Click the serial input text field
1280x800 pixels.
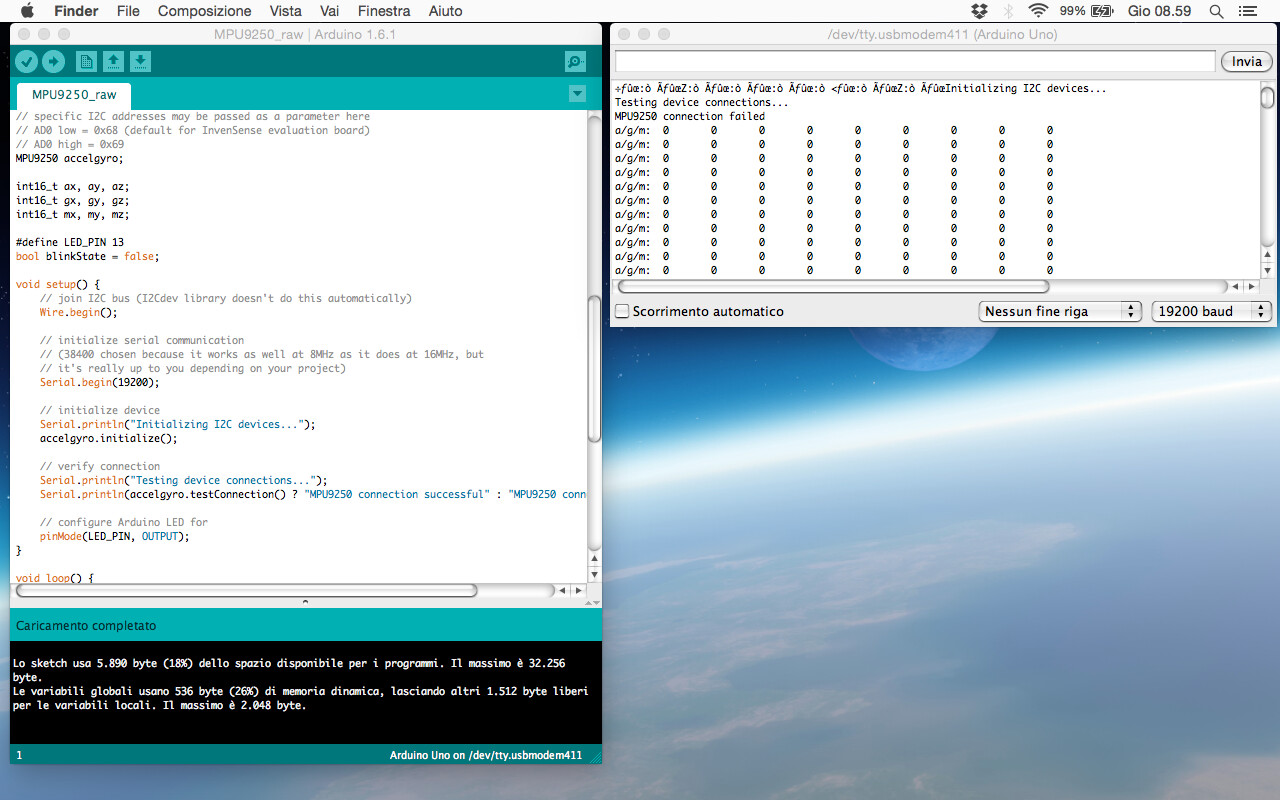click(x=914, y=61)
